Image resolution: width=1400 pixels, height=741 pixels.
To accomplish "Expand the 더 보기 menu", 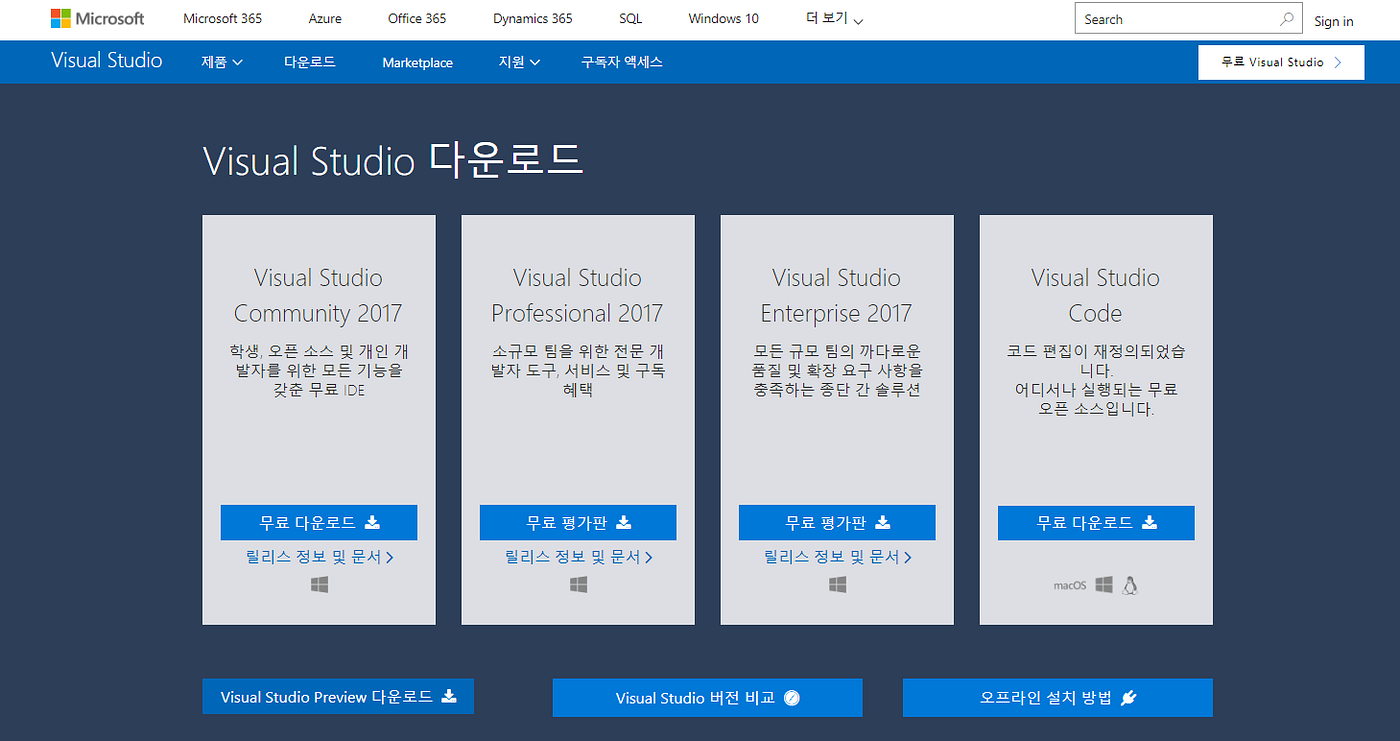I will point(834,19).
